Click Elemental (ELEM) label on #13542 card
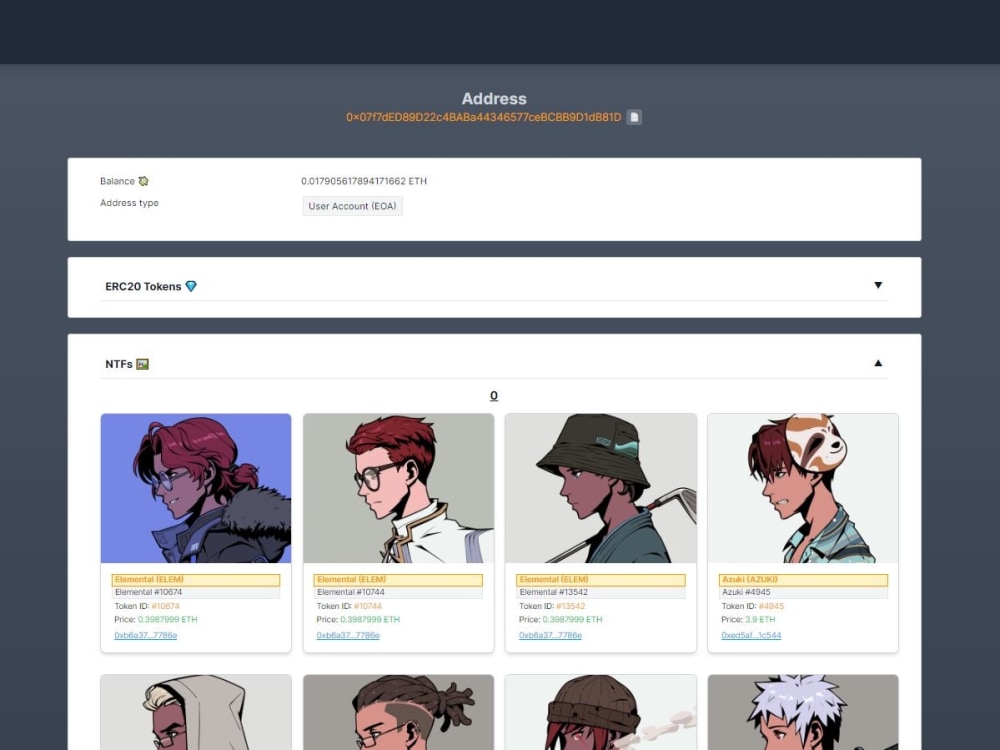This screenshot has width=1000, height=750. pyautogui.click(x=601, y=580)
